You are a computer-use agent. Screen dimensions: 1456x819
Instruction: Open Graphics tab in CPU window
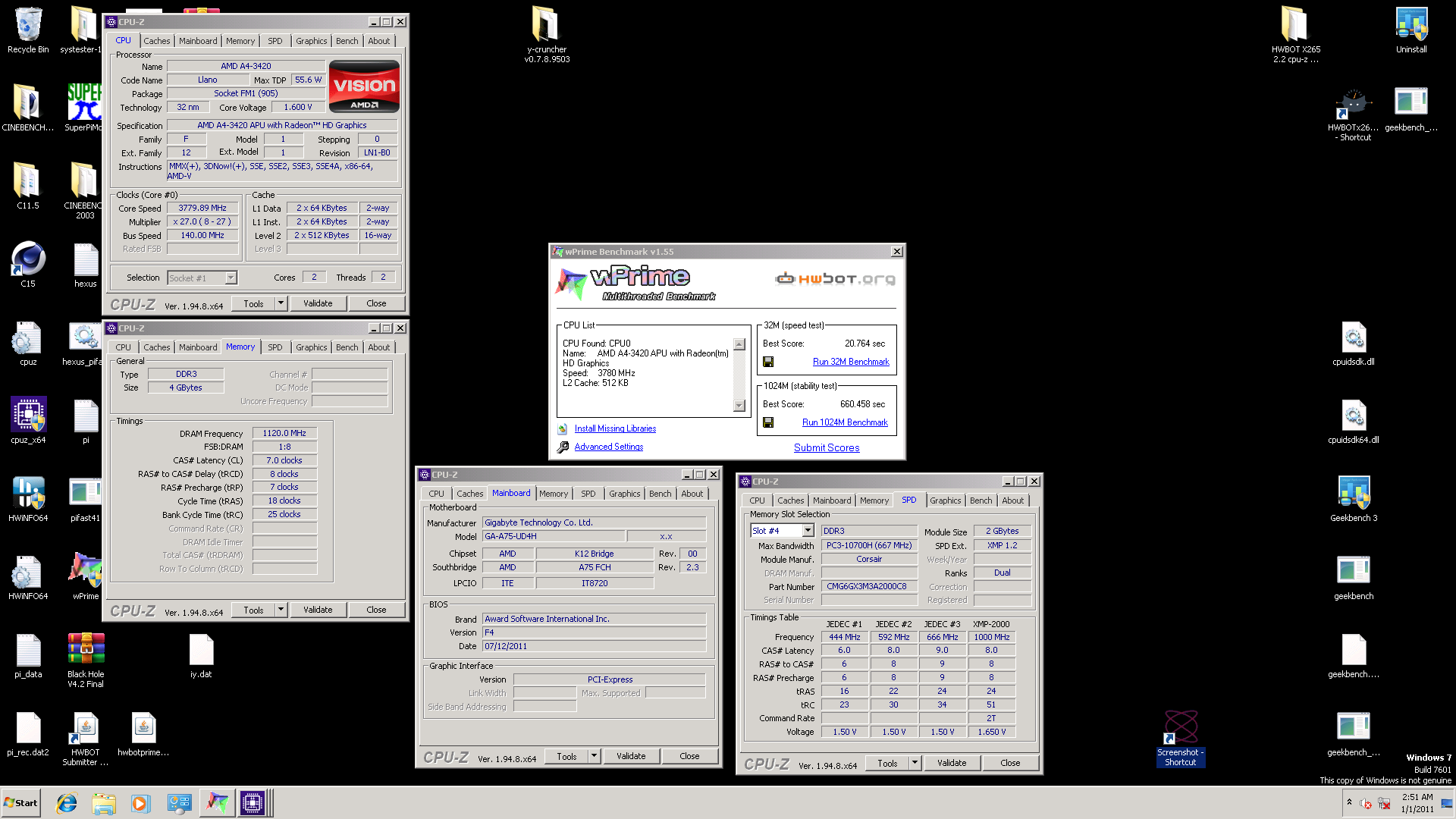coord(312,41)
